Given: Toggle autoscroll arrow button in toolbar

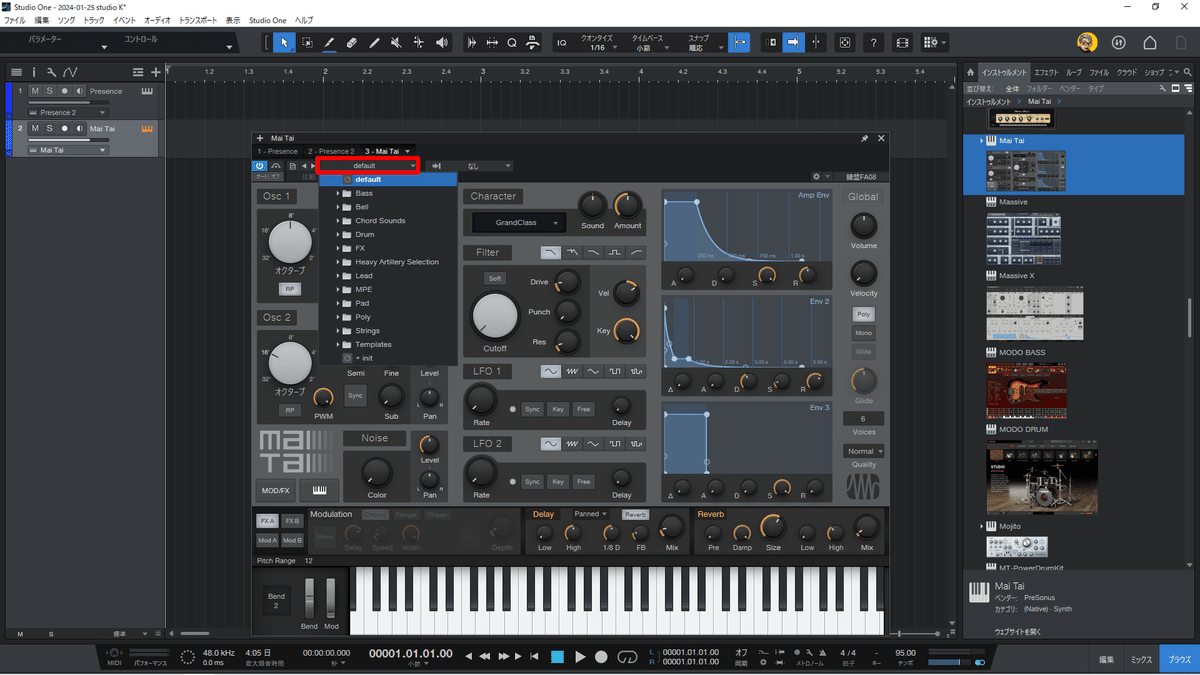Looking at the screenshot, I should click(793, 43).
